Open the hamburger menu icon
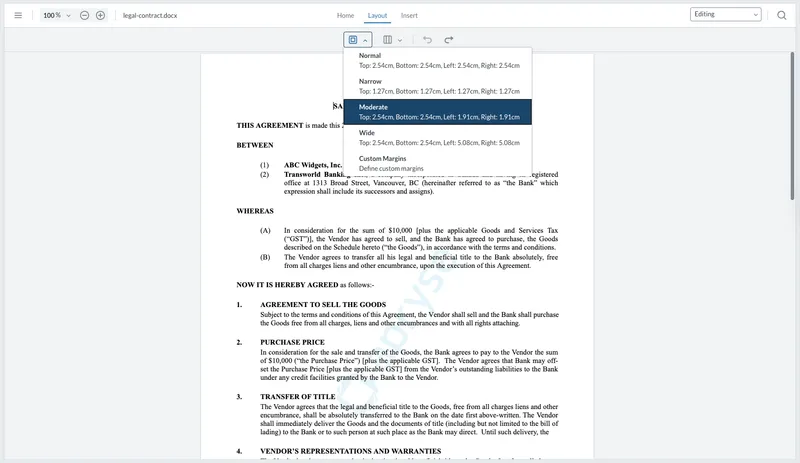Image resolution: width=800 pixels, height=463 pixels. [x=18, y=15]
